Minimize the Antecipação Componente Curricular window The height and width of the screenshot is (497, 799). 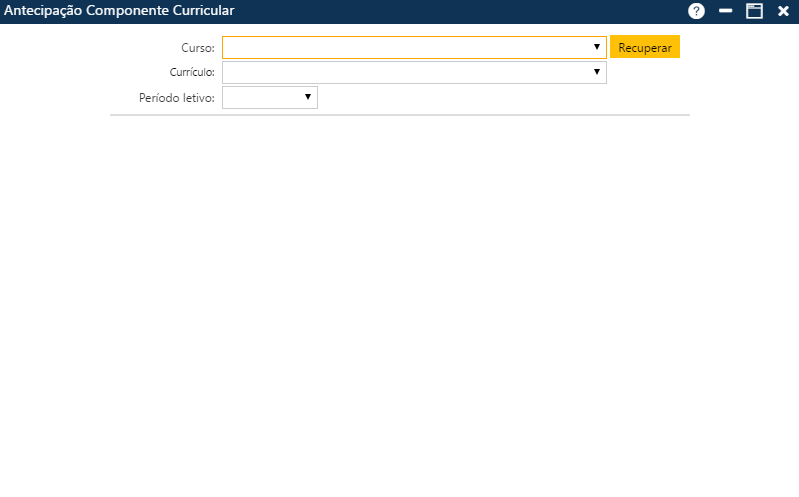(x=726, y=11)
